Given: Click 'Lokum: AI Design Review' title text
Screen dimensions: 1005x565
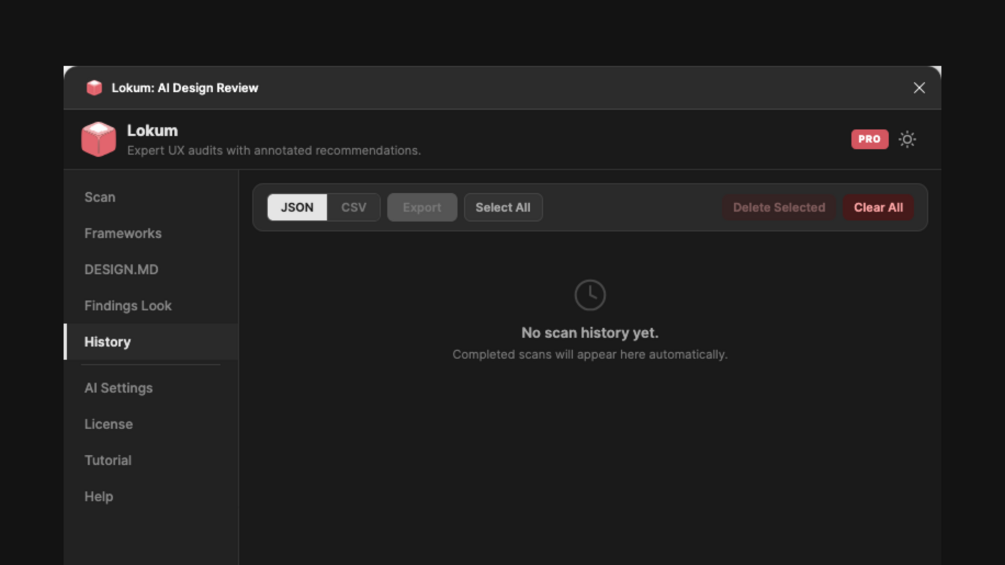Looking at the screenshot, I should point(185,88).
